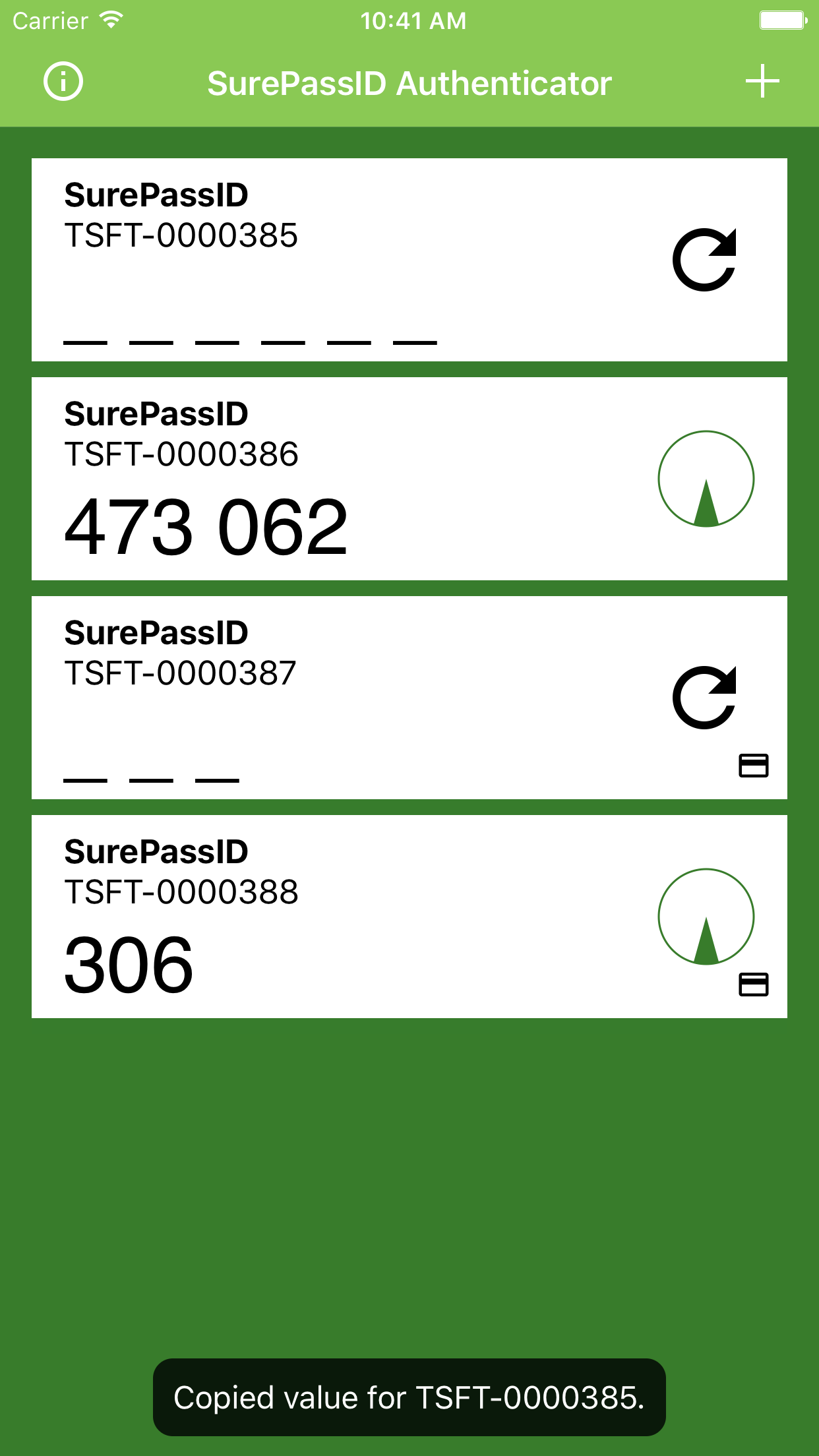This screenshot has height=1456, width=819.
Task: Select the TSFT-0000385 label
Action: click(x=181, y=235)
